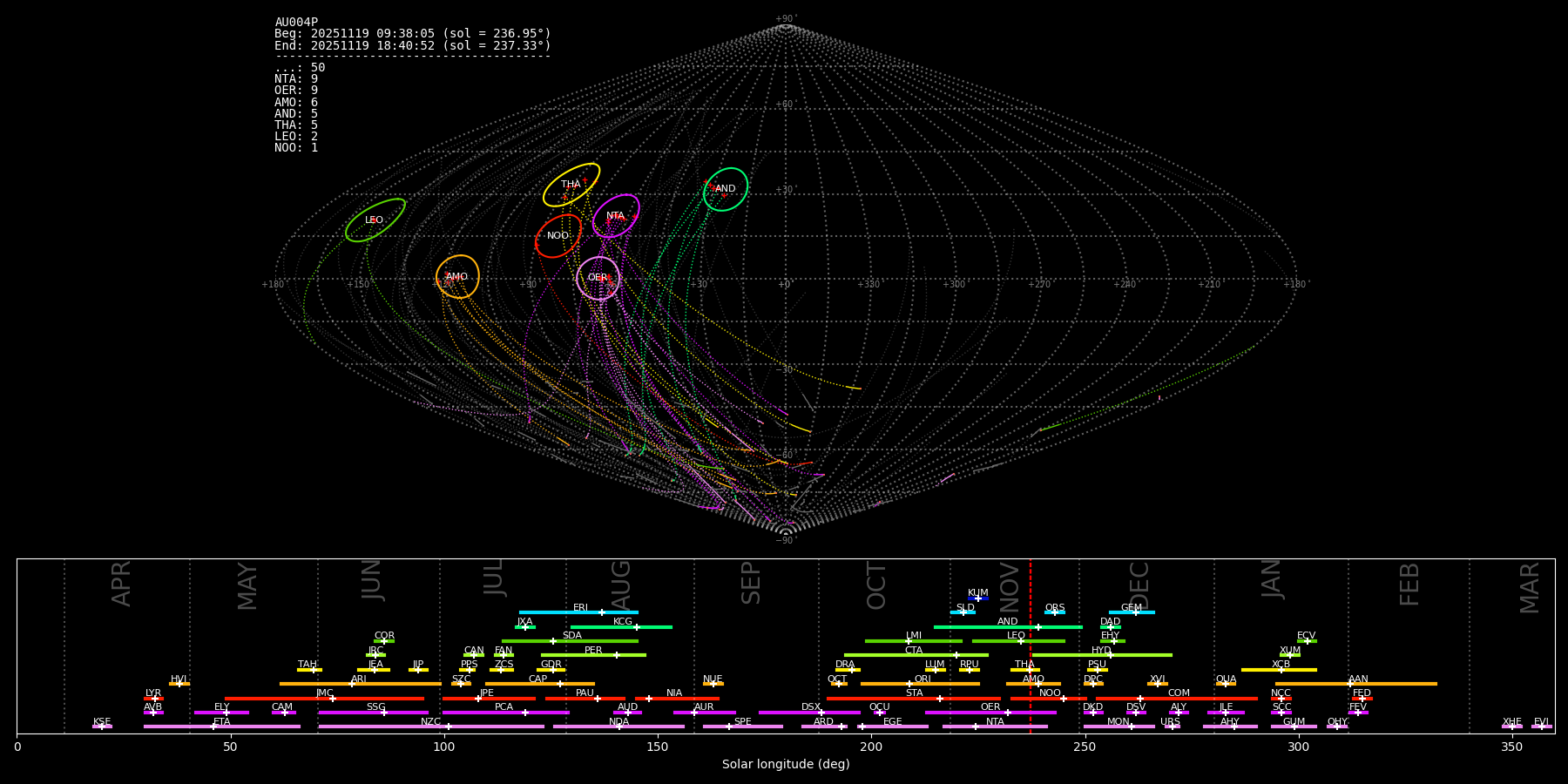Click the AAN shower label in the timeline

coord(1359,679)
